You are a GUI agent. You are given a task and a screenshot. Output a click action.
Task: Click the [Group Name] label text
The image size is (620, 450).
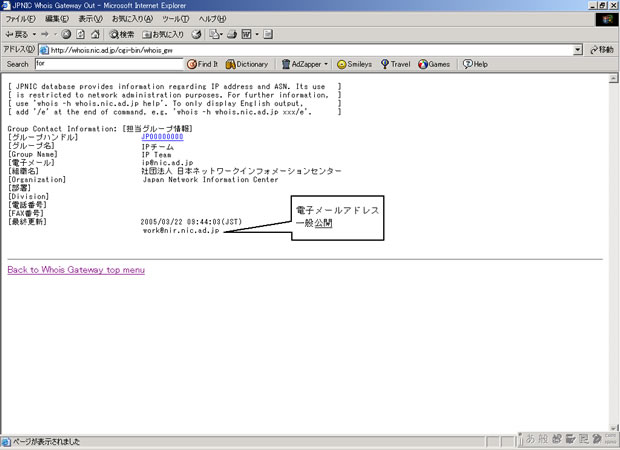point(33,154)
